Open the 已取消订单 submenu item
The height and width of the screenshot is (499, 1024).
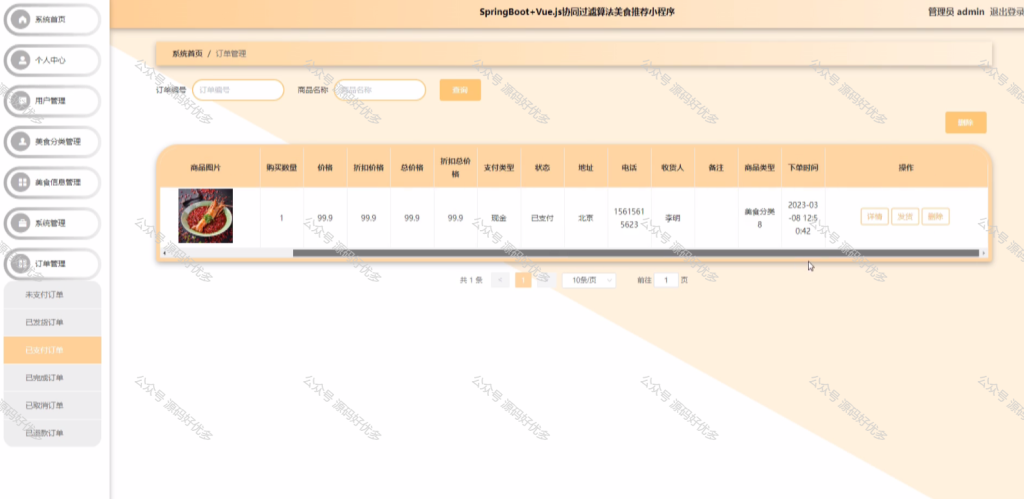tap(52, 405)
